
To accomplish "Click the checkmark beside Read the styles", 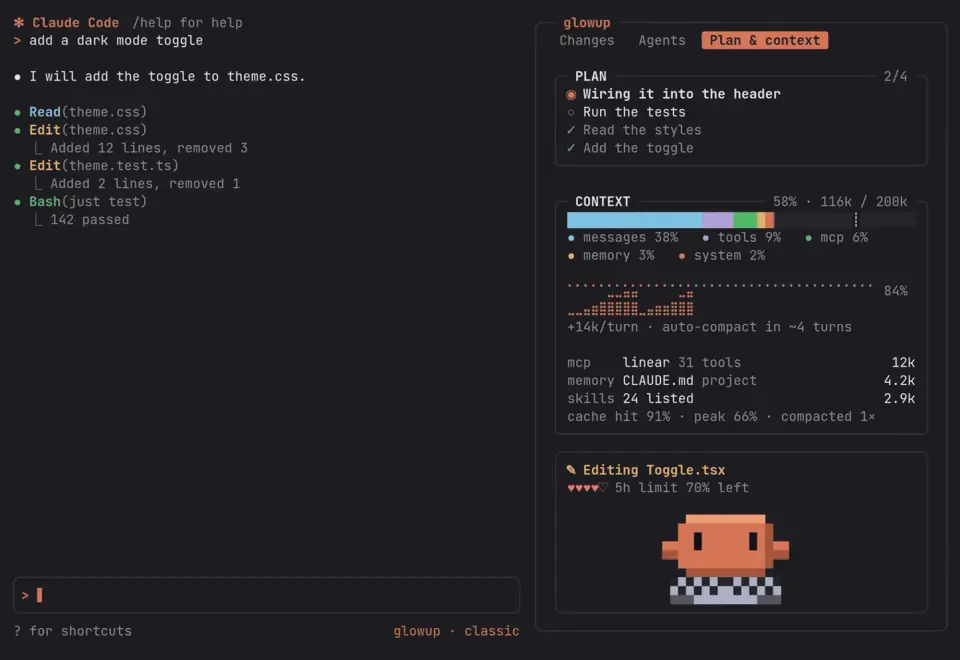I will pyautogui.click(x=571, y=130).
